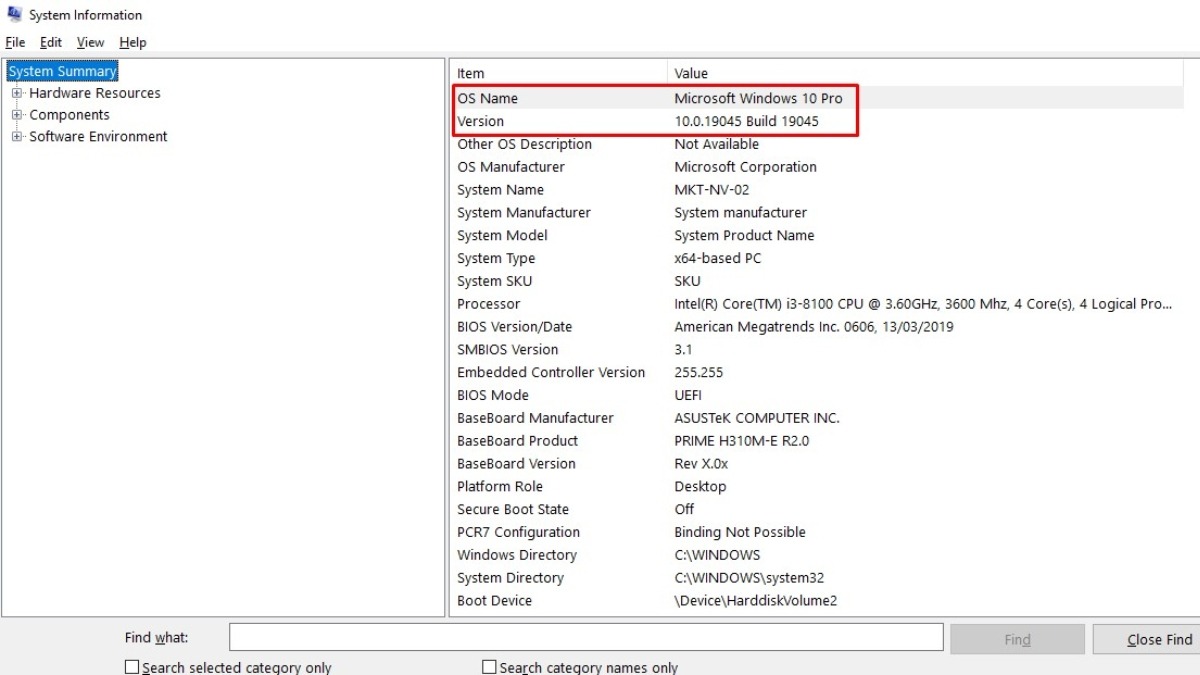
Task: Expand the Hardware Resources node
Action: pyautogui.click(x=17, y=93)
